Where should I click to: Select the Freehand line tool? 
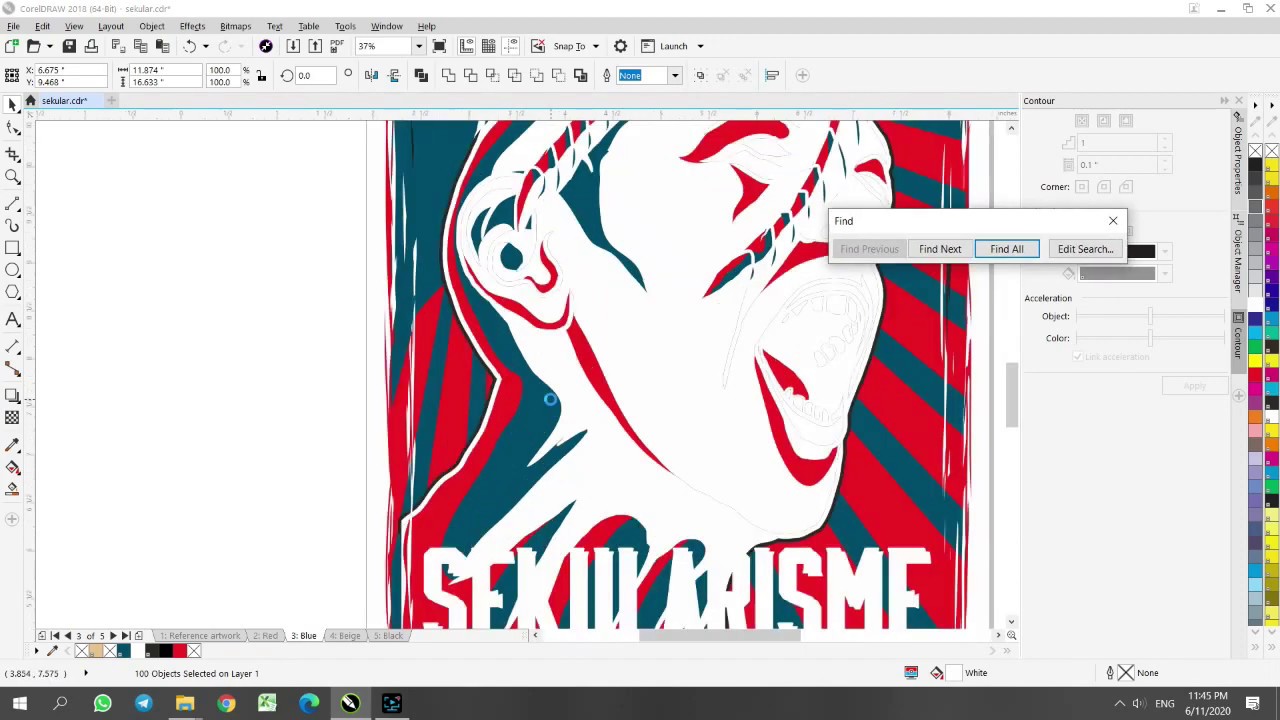(x=12, y=203)
